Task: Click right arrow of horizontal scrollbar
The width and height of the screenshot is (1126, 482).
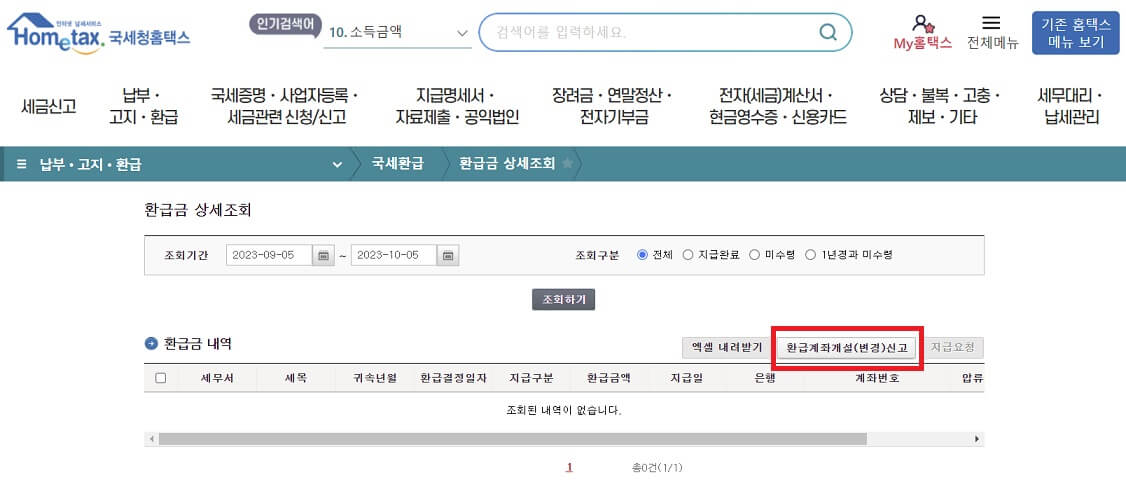Action: coord(977,439)
